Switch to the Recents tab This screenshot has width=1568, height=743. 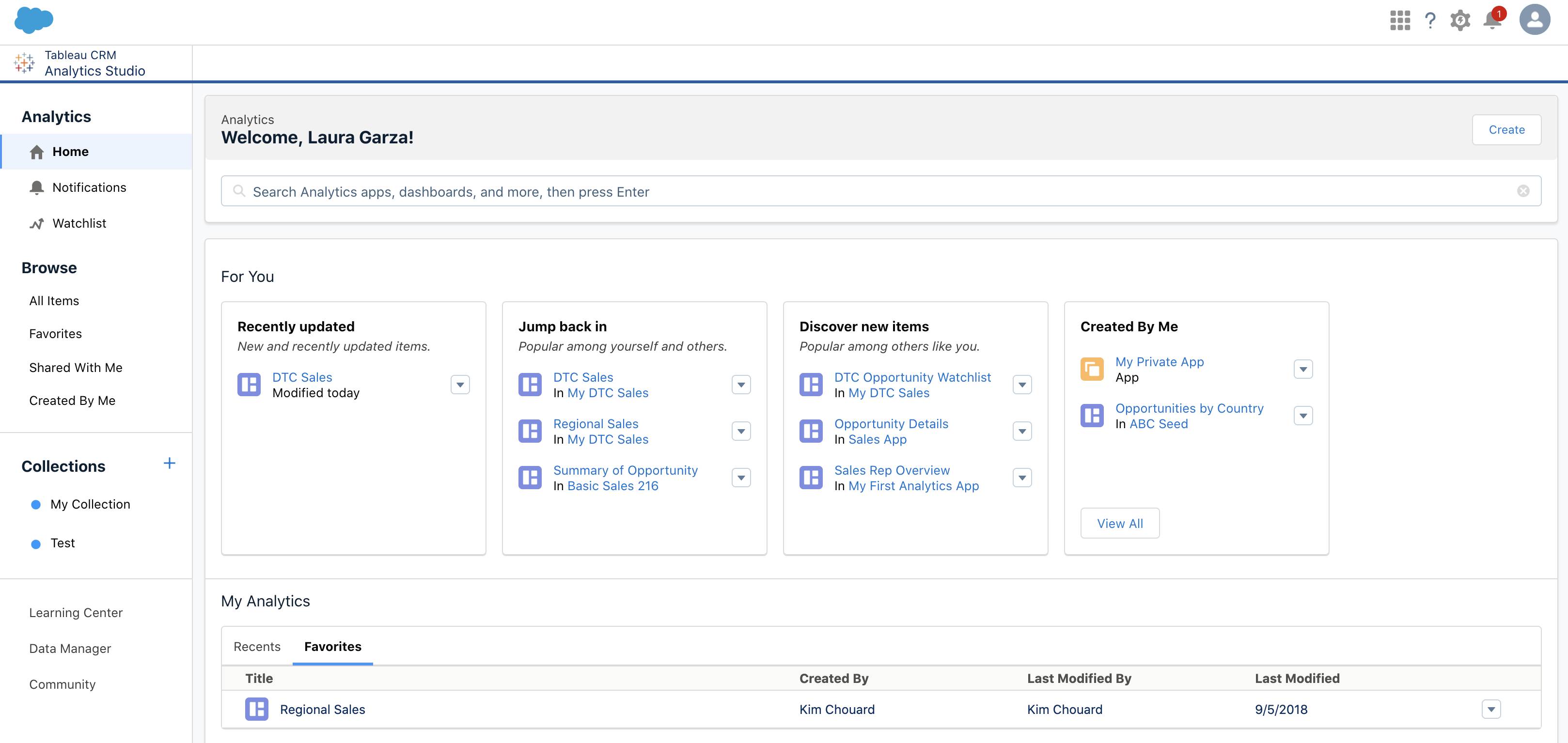tap(257, 647)
